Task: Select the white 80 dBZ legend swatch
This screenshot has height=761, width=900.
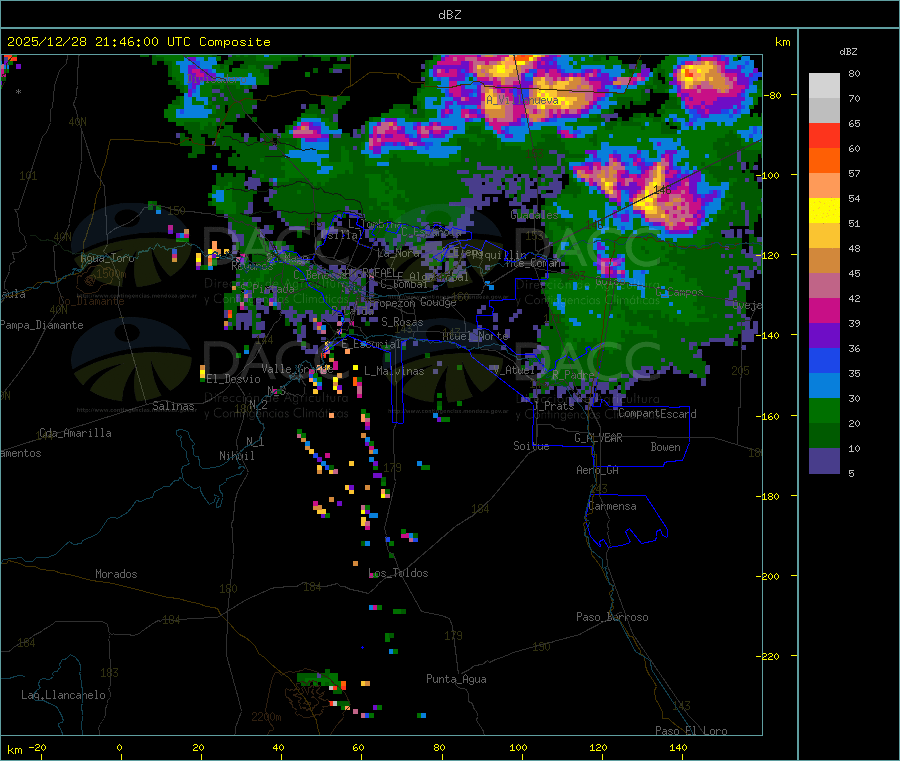Action: 824,86
